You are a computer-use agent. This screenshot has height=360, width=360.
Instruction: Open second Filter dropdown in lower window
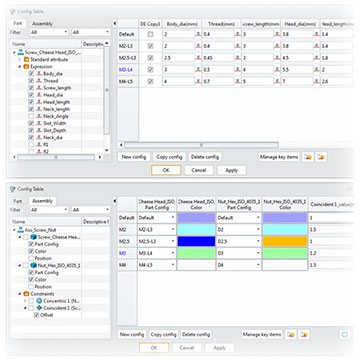[x=90, y=210]
